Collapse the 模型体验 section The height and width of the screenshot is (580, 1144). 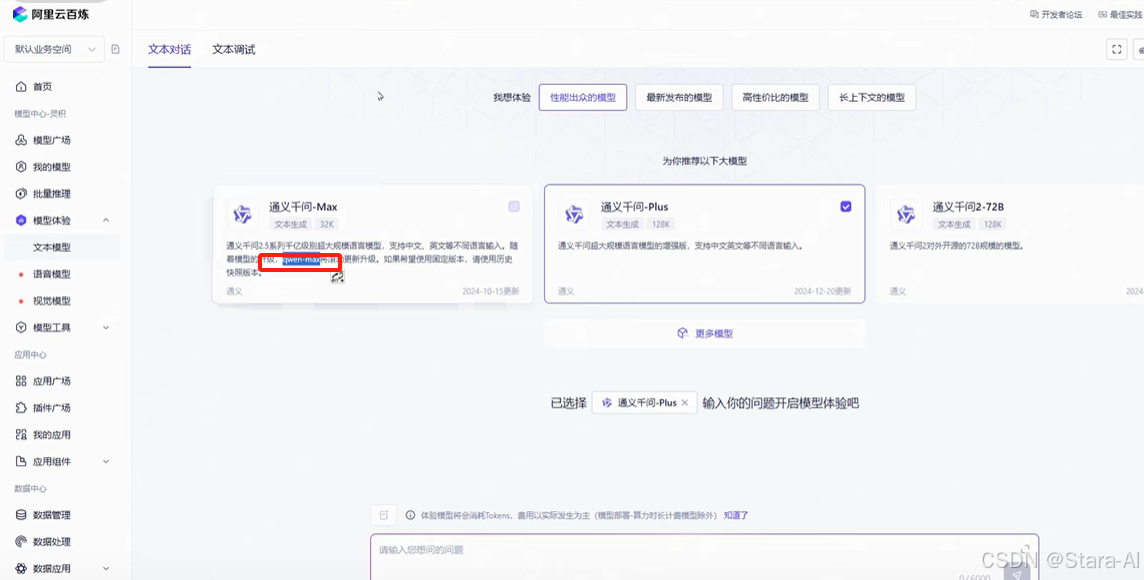tap(106, 220)
